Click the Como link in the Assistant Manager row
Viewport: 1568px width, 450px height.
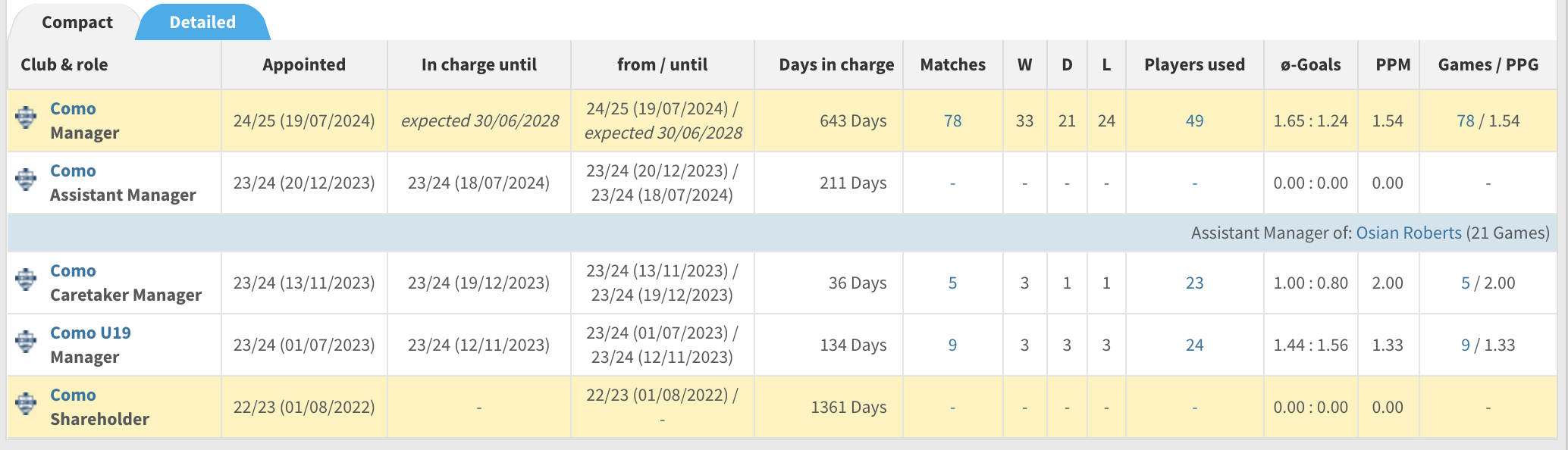point(73,170)
